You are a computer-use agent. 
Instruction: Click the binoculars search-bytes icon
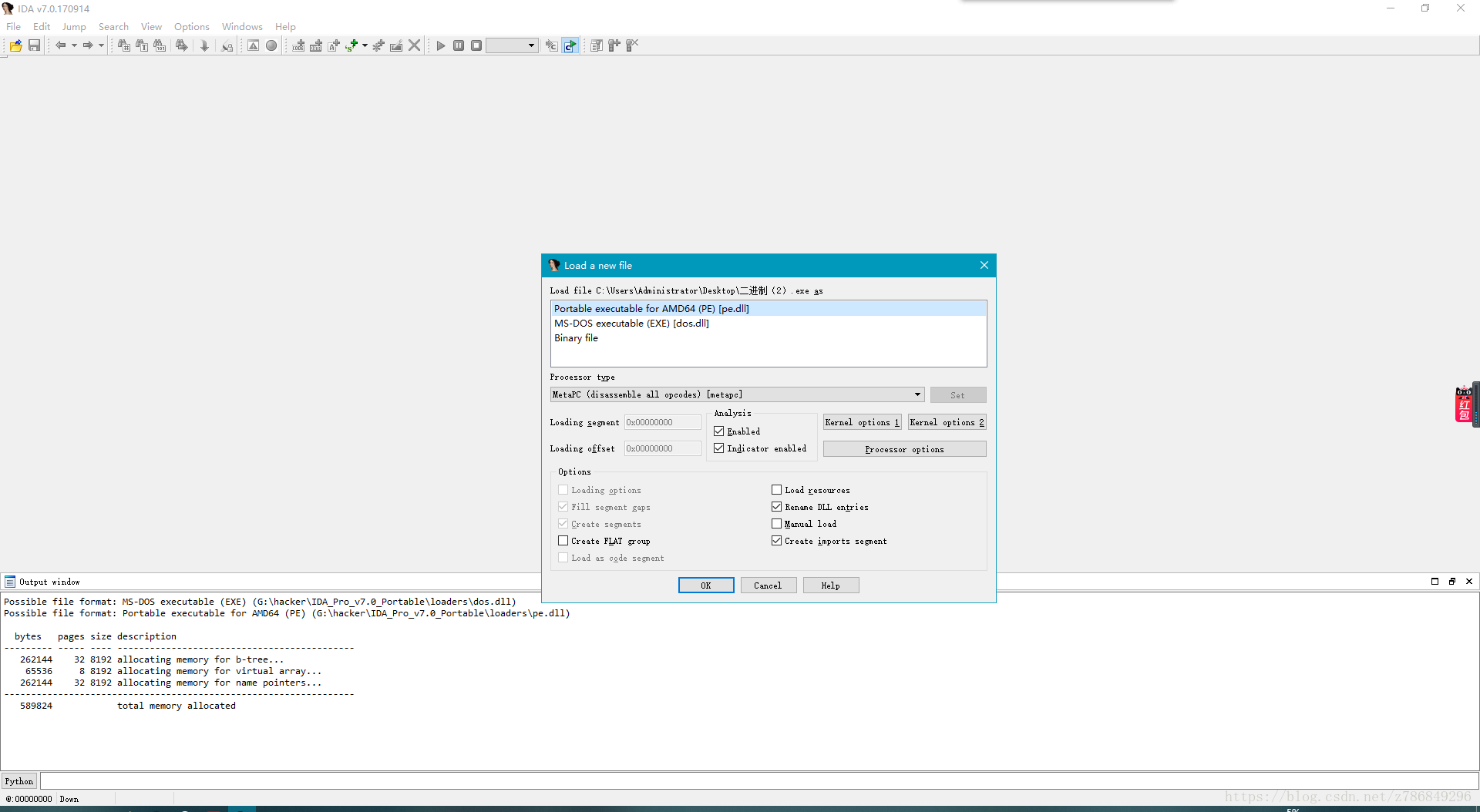point(160,46)
